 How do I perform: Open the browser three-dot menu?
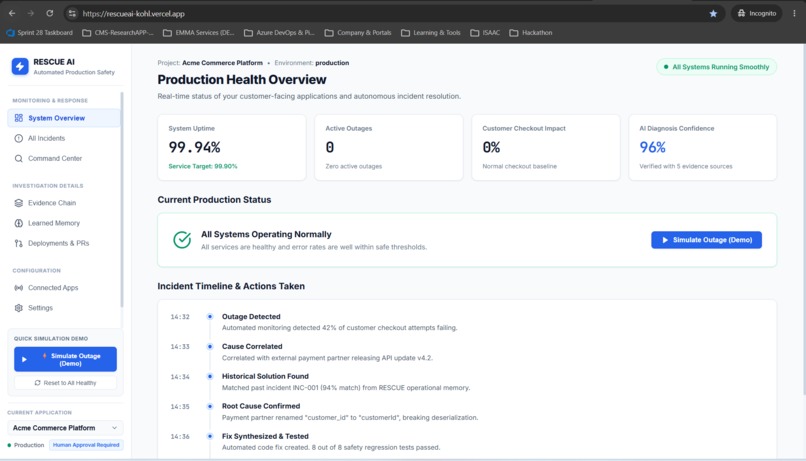[794, 13]
